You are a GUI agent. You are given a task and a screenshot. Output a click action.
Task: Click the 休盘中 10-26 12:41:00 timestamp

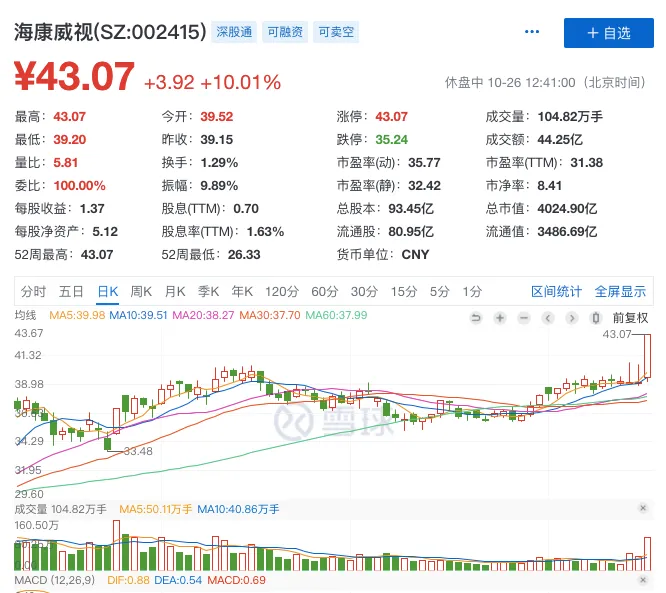545,82
